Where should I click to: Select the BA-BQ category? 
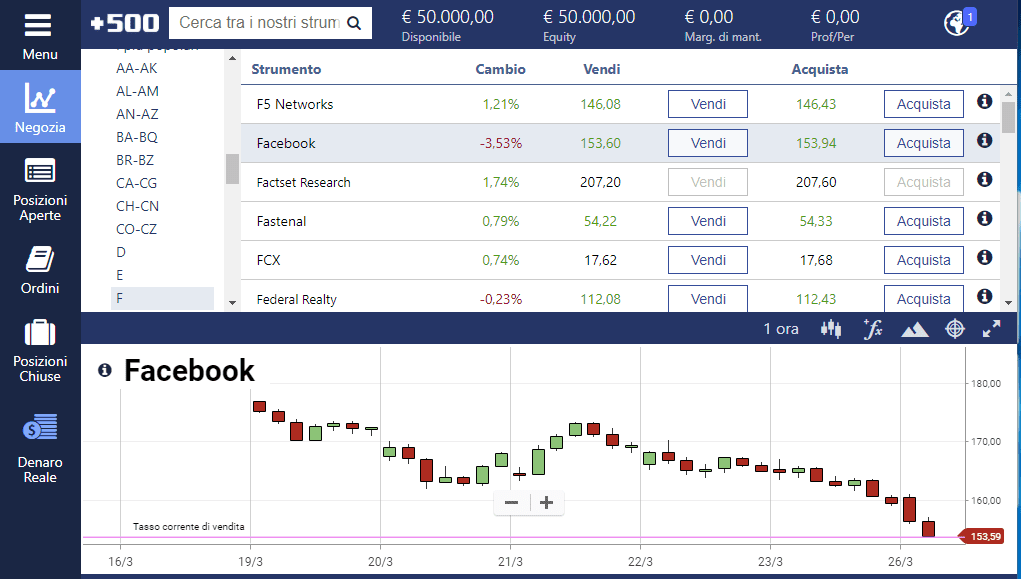tap(137, 137)
